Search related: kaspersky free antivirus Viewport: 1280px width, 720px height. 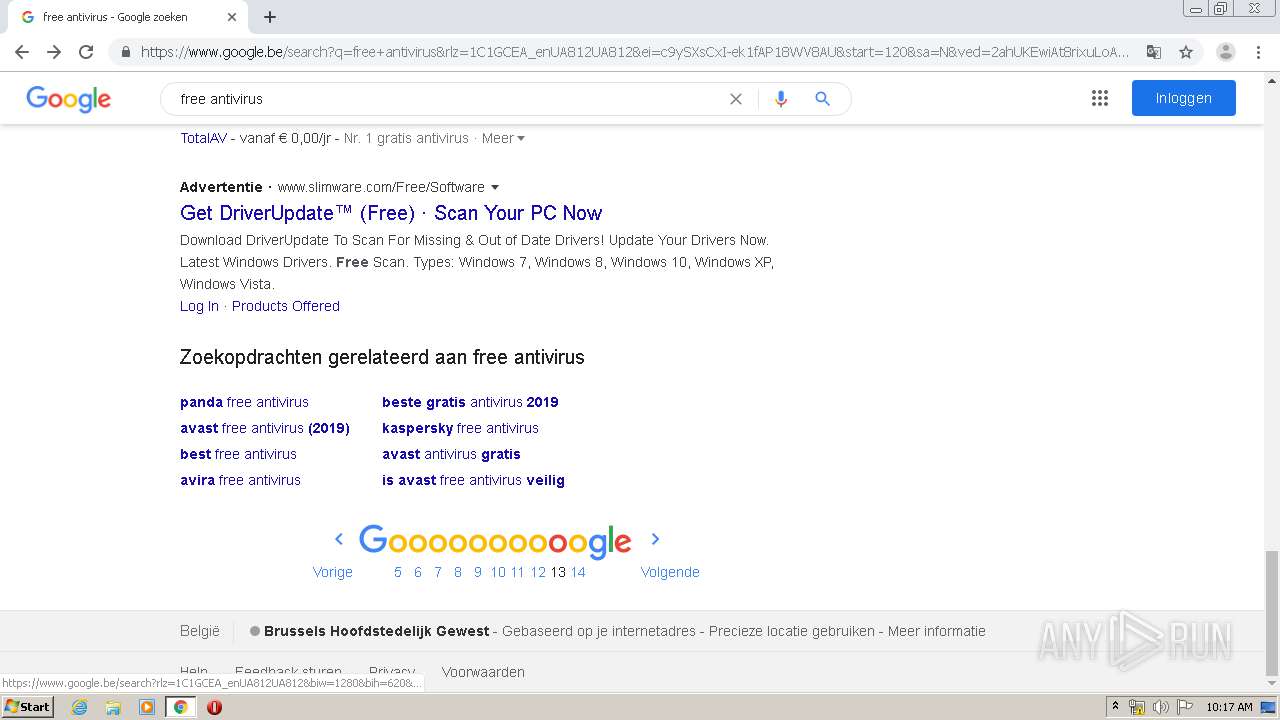point(460,428)
